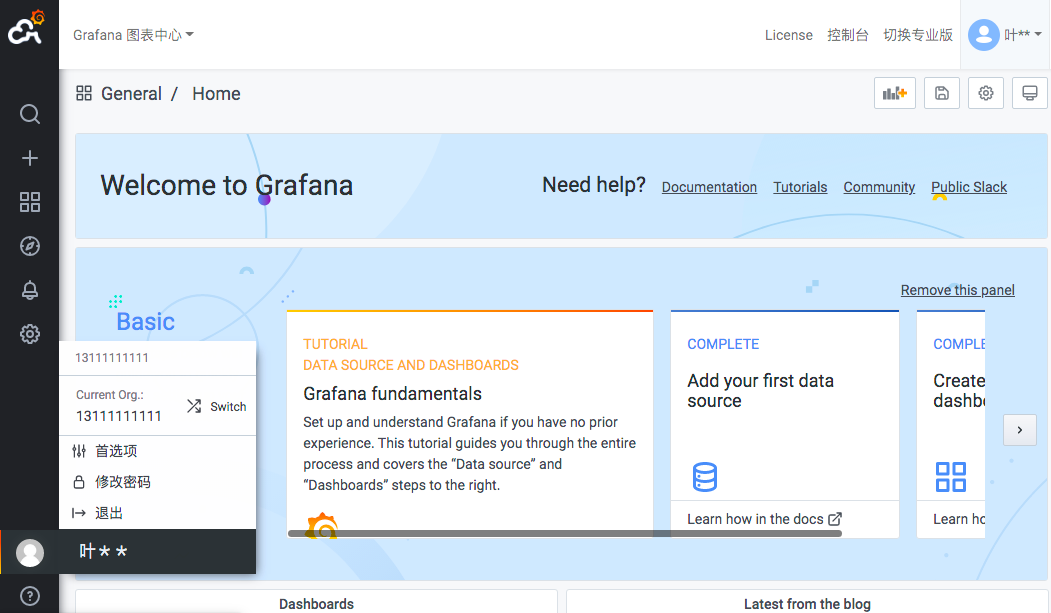Click the profile avatar in the top header

click(x=983, y=35)
